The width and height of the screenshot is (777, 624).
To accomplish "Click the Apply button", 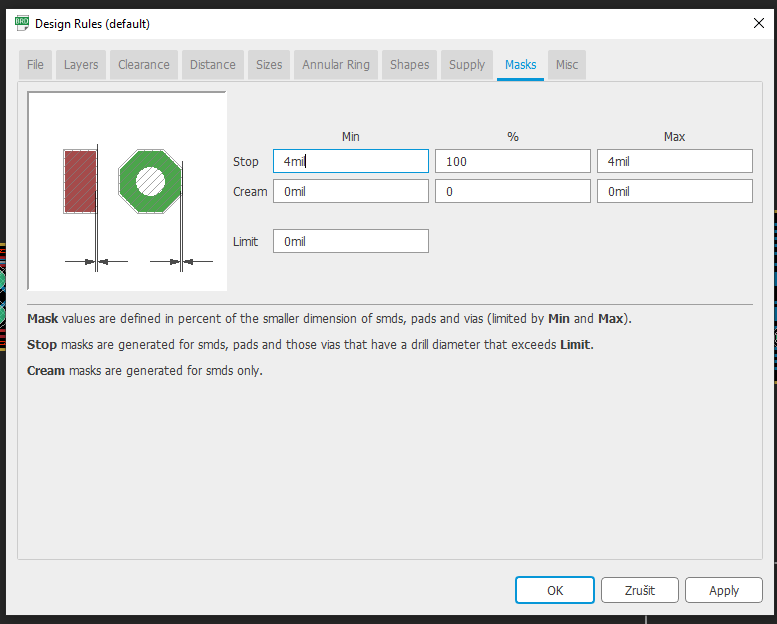I will (x=723, y=590).
